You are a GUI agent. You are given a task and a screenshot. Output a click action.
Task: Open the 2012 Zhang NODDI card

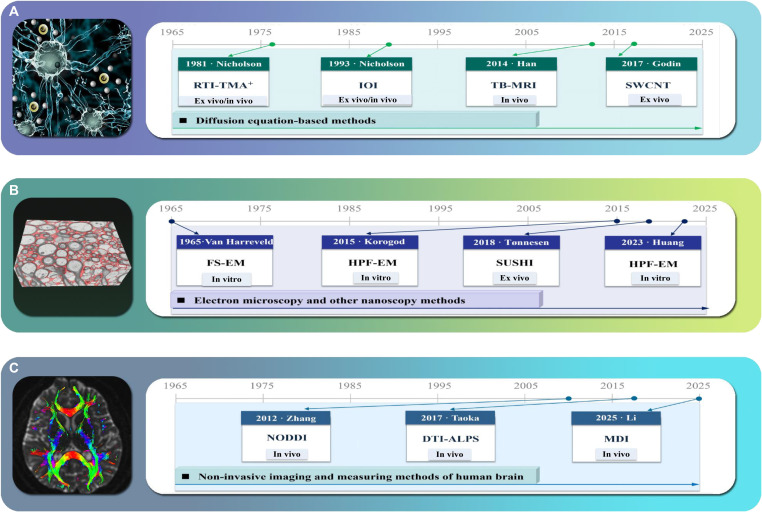click(x=286, y=436)
